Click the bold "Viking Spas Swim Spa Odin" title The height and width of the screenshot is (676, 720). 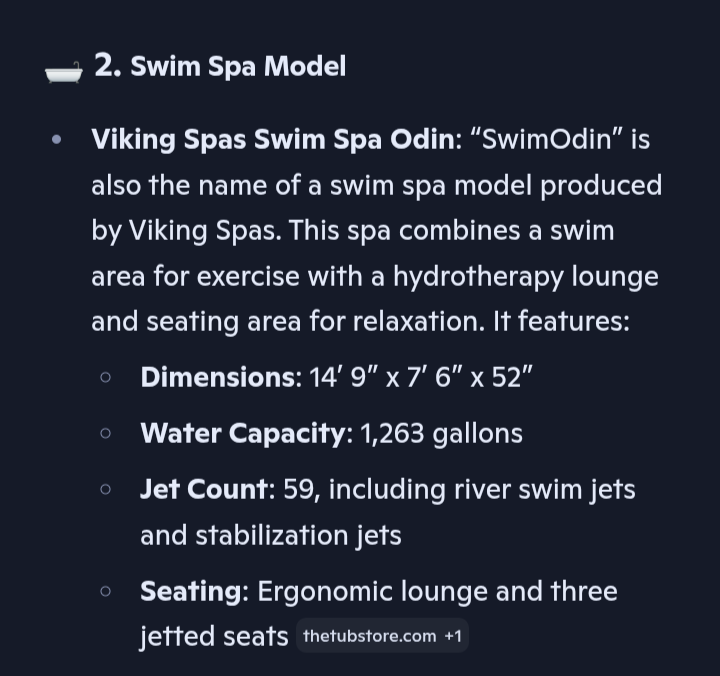(272, 139)
